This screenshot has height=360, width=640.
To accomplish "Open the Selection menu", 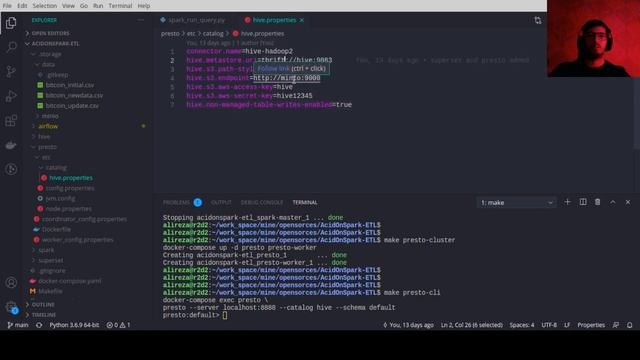I will (45, 6).
